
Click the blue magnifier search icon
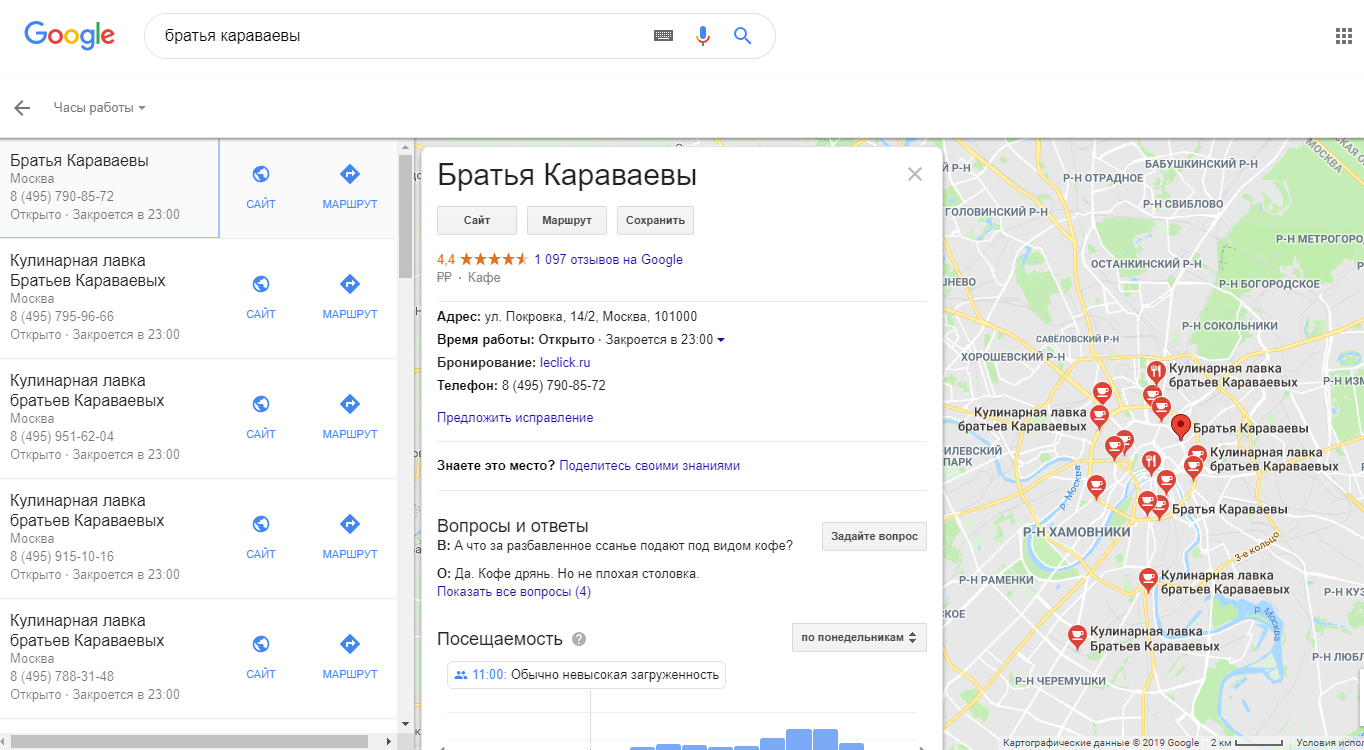[x=742, y=36]
